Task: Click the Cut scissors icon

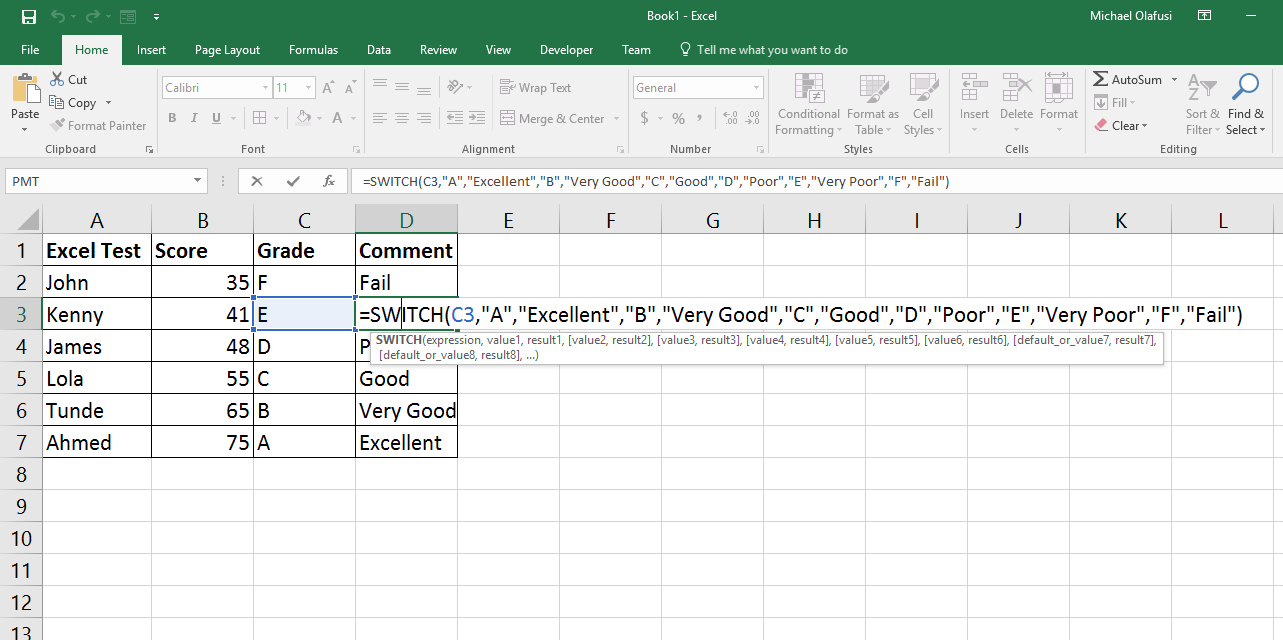Action: pyautogui.click(x=57, y=79)
